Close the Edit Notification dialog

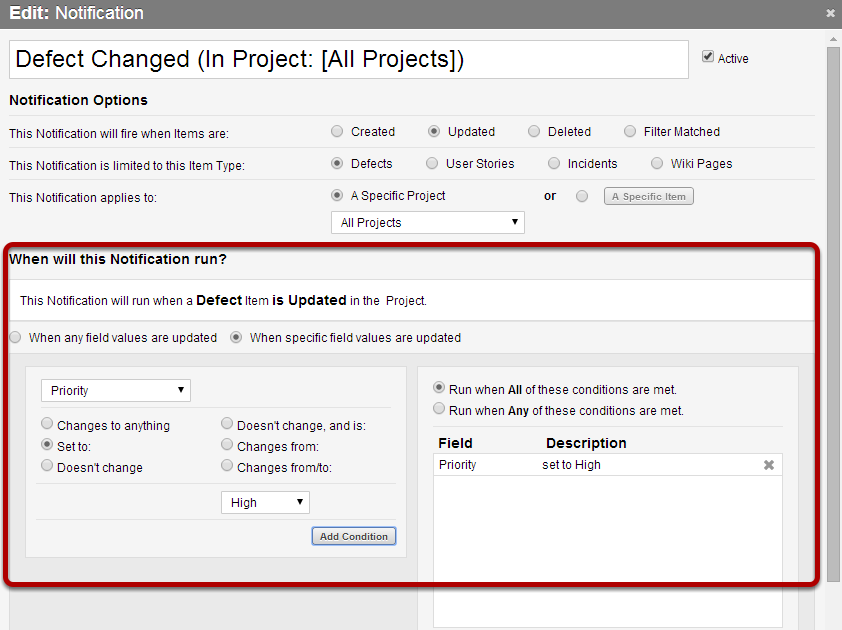830,13
